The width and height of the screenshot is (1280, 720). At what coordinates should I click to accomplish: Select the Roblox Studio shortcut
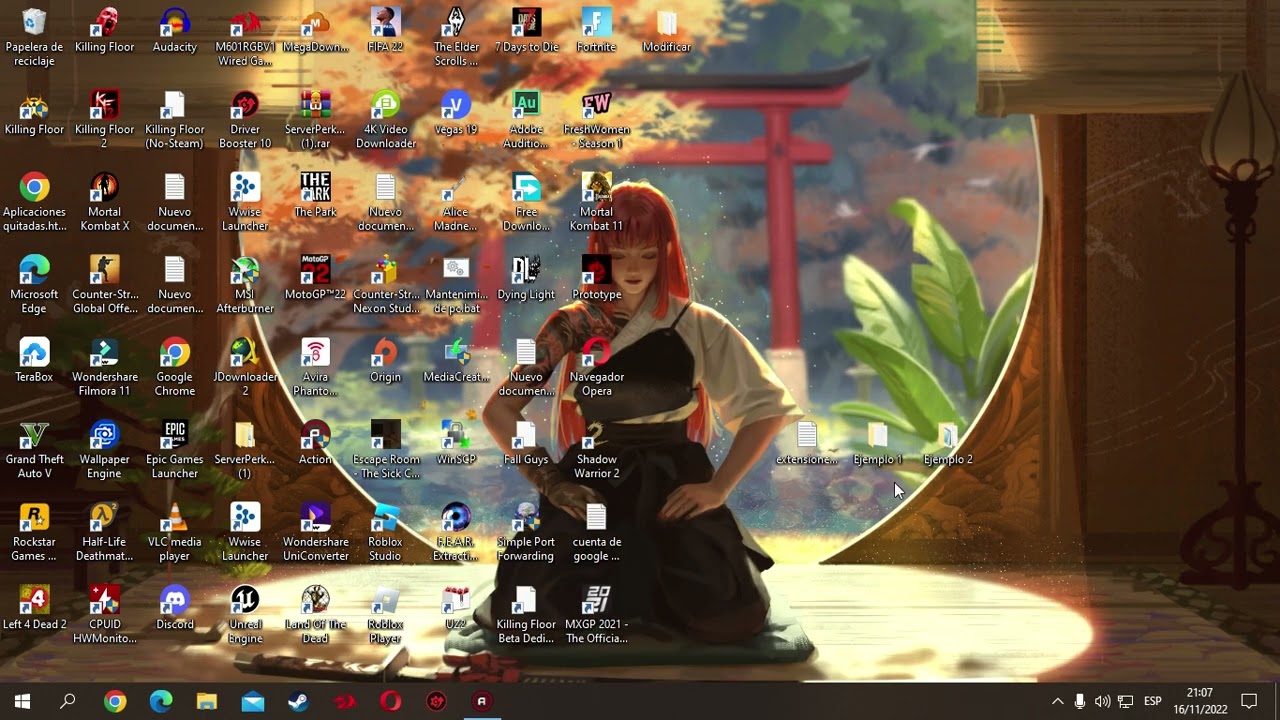tap(385, 533)
